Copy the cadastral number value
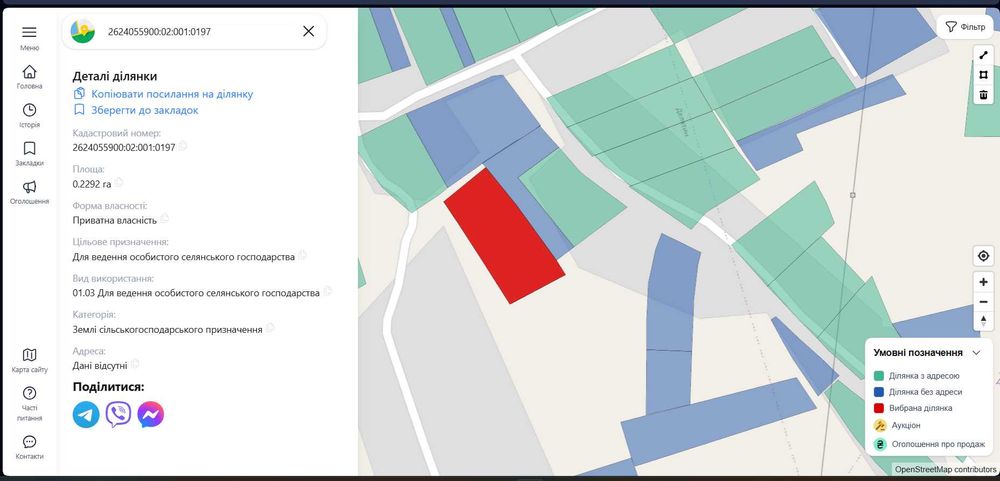 pos(183,146)
